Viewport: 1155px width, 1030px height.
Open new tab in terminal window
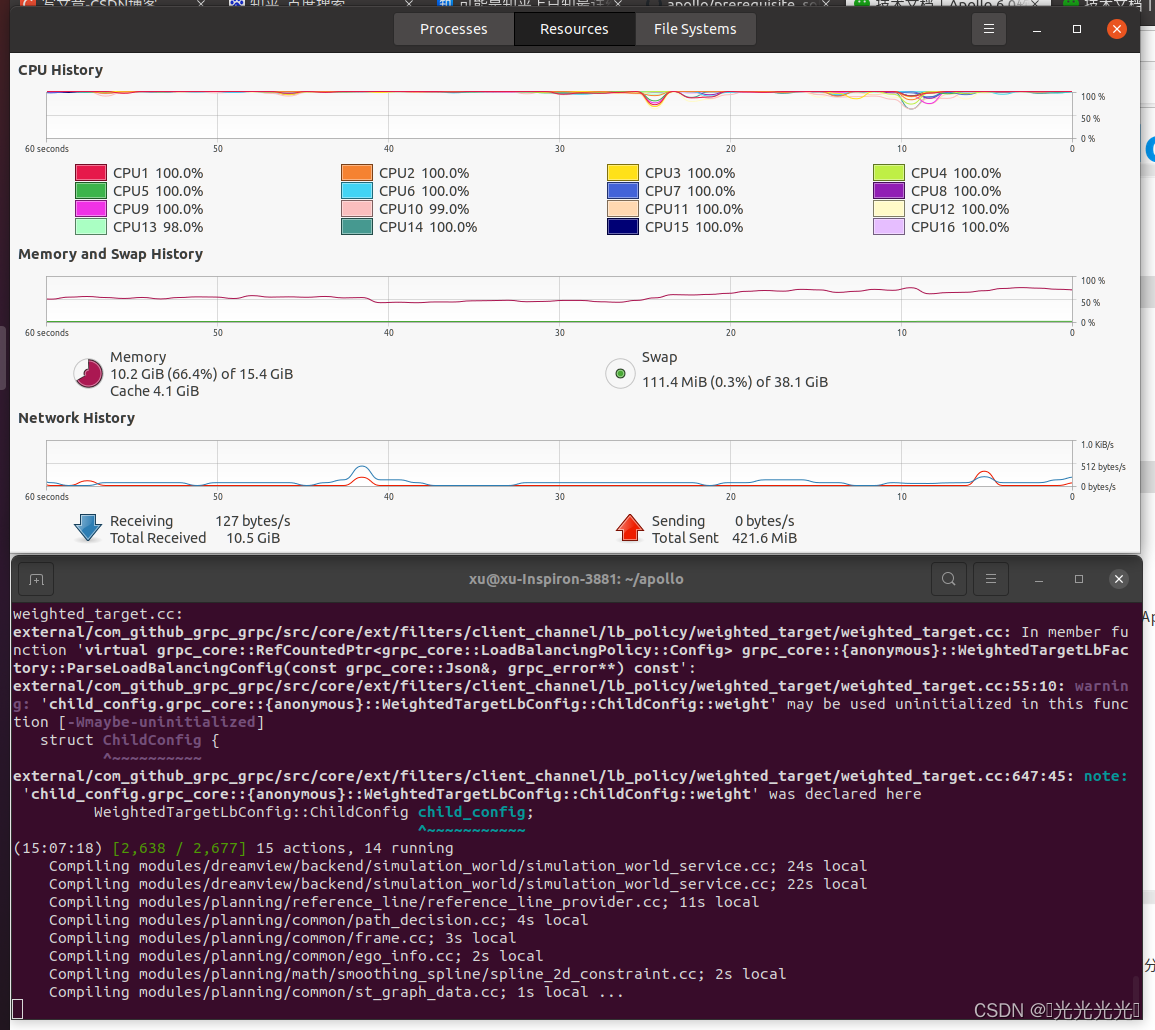click(36, 580)
